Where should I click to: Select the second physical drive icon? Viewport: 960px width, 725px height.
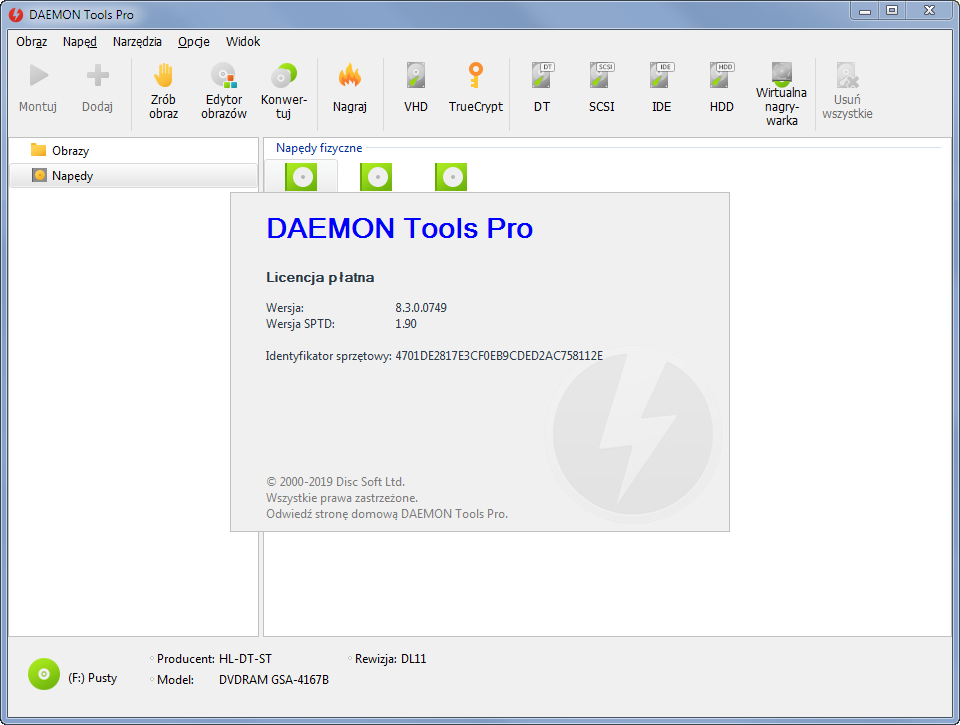pyautogui.click(x=376, y=178)
